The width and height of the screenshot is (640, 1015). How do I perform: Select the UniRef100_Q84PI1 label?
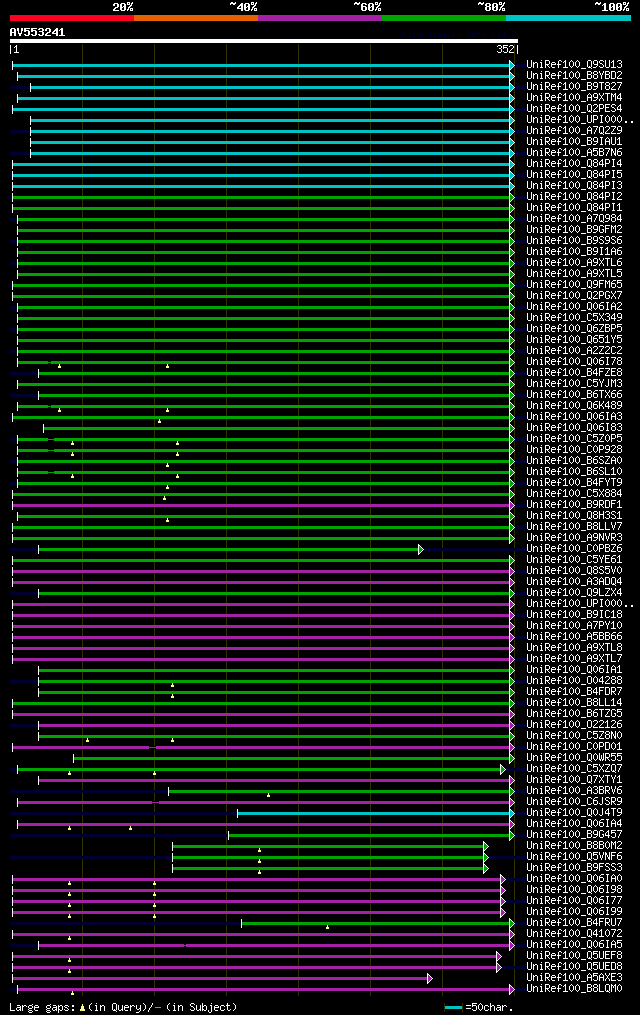click(x=574, y=208)
